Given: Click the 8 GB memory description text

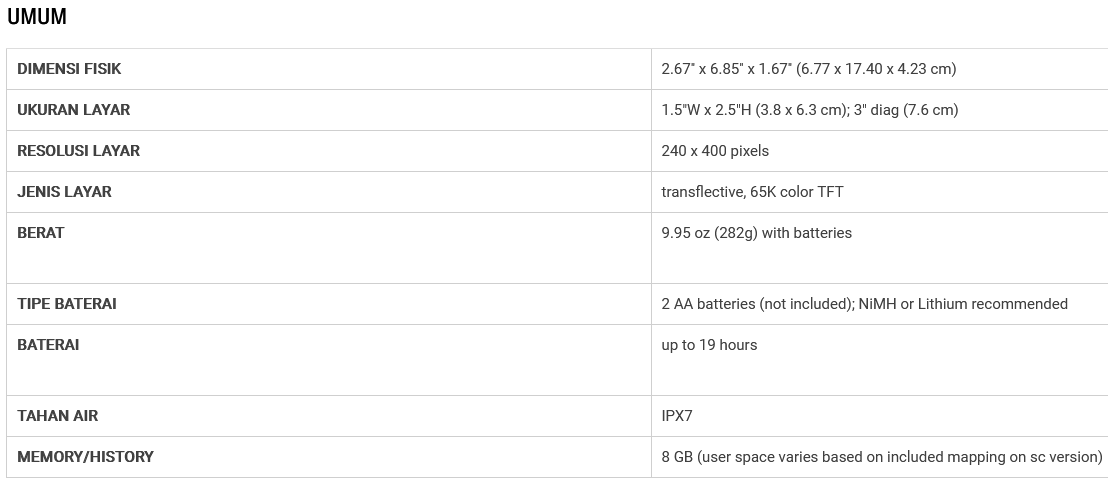Looking at the screenshot, I should point(881,457).
